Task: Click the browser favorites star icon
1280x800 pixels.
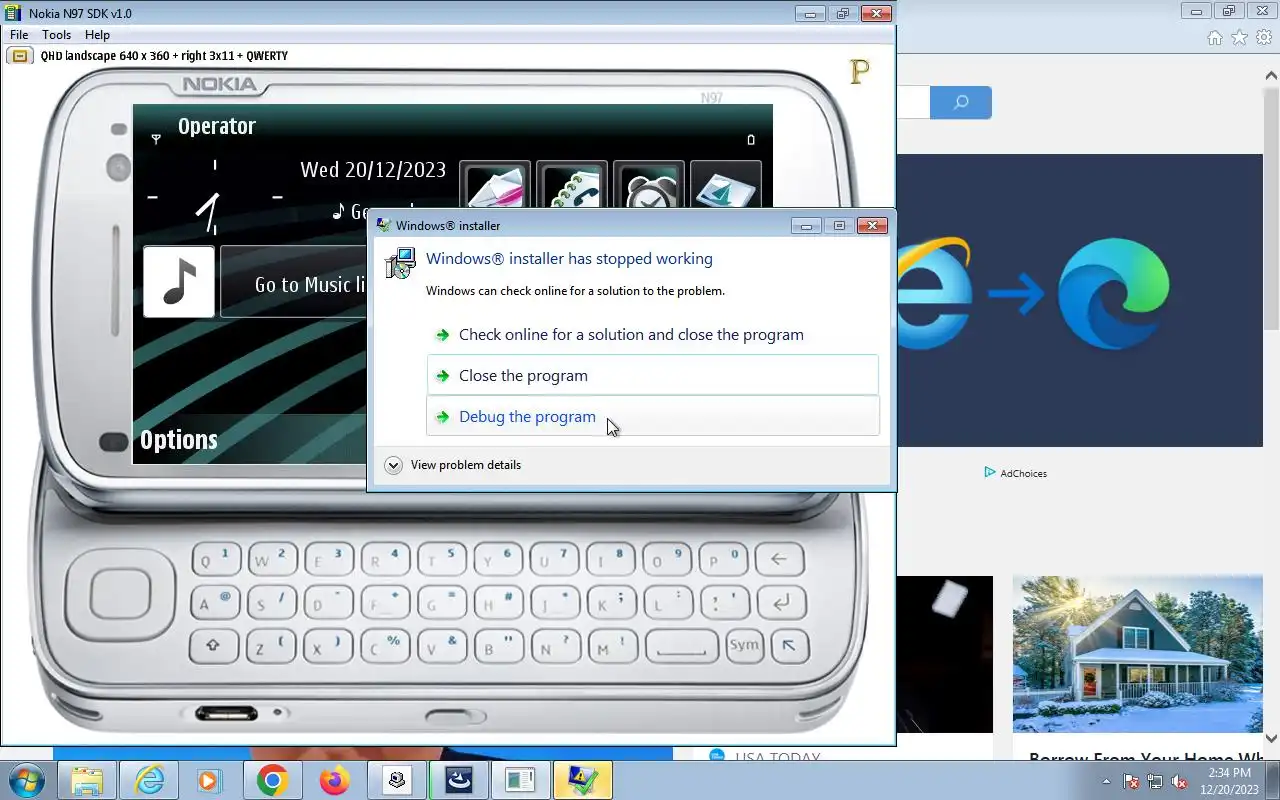Action: pos(1239,38)
